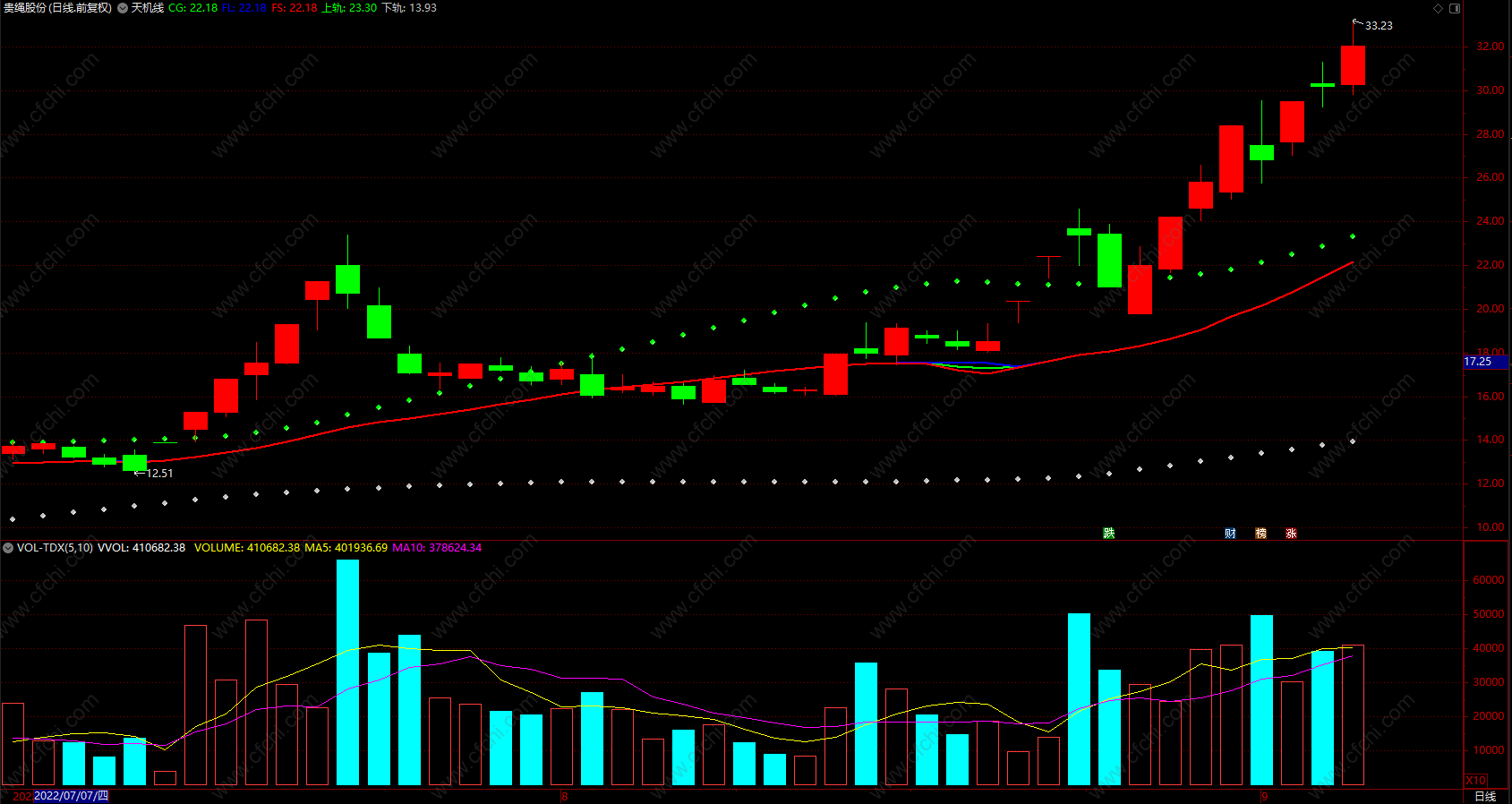Click the MA10: 378624.34 value
The width and height of the screenshot is (1512, 804).
click(x=437, y=548)
